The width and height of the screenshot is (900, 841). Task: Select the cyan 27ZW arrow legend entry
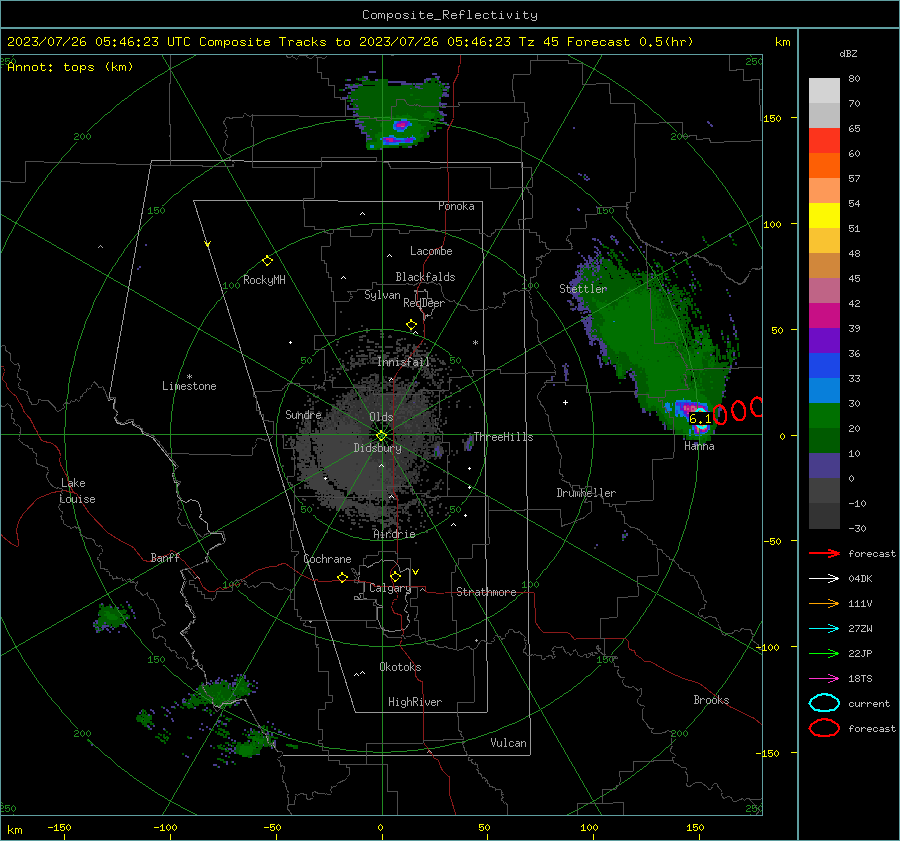(824, 629)
